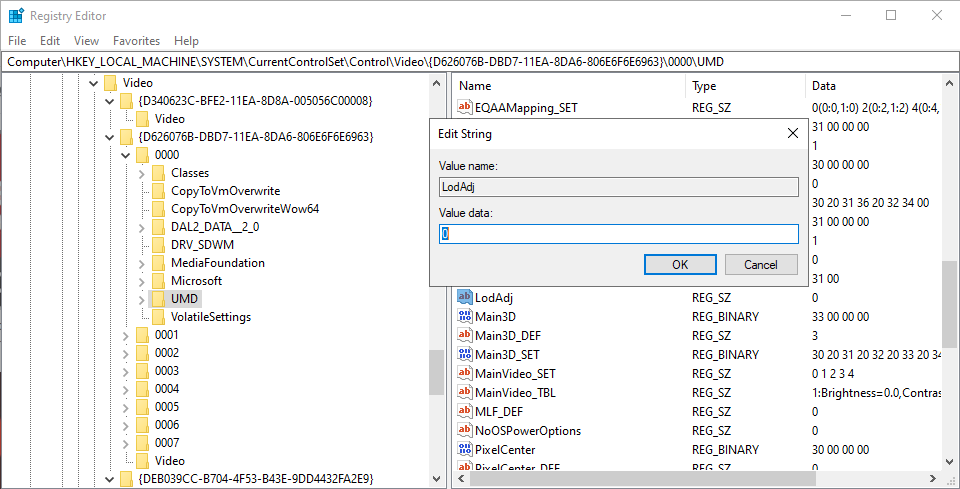Select the Video subkey under {D340623C...}
Screen dimensions: 960x489
[170, 119]
